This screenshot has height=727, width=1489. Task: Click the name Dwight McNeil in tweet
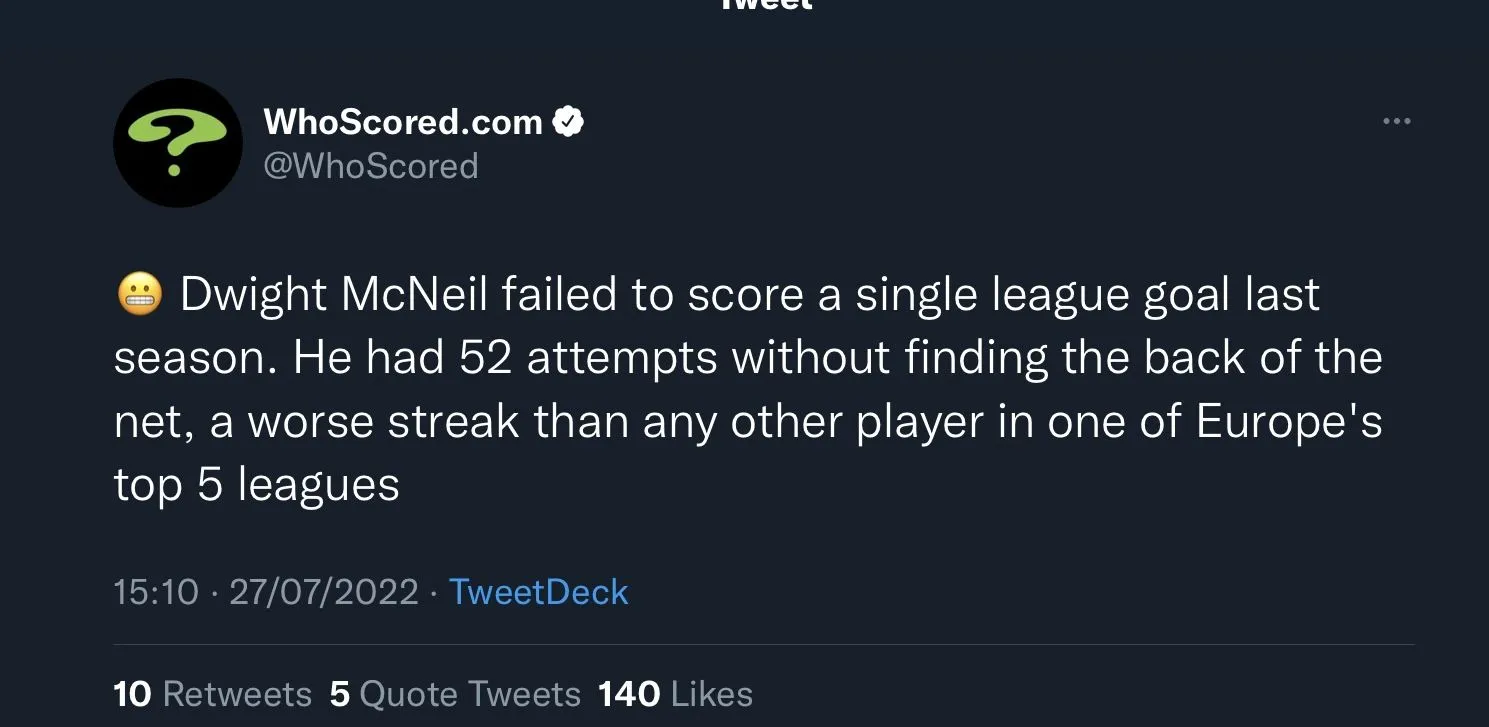(336, 296)
